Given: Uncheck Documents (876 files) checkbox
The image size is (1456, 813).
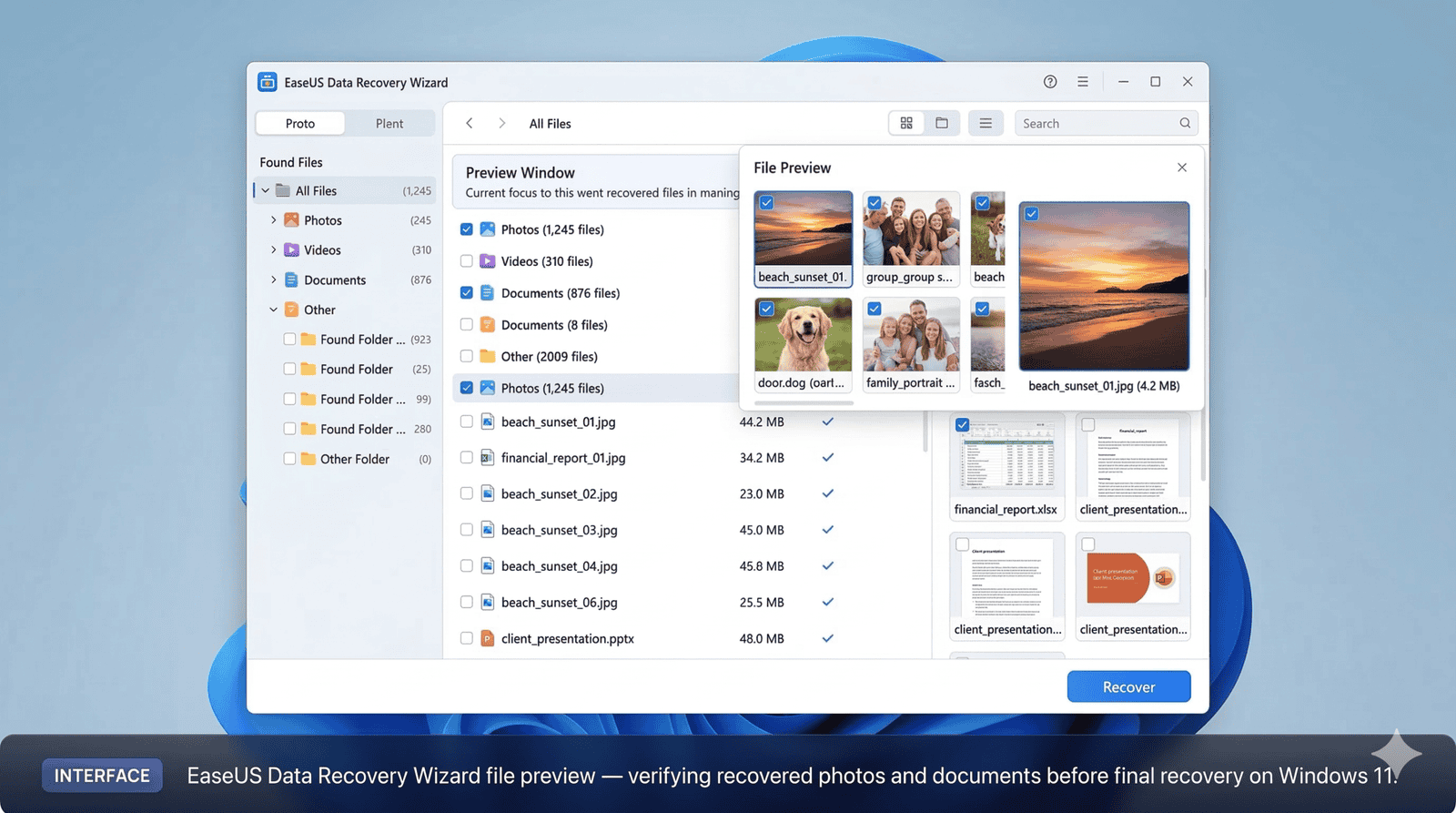Looking at the screenshot, I should (467, 293).
